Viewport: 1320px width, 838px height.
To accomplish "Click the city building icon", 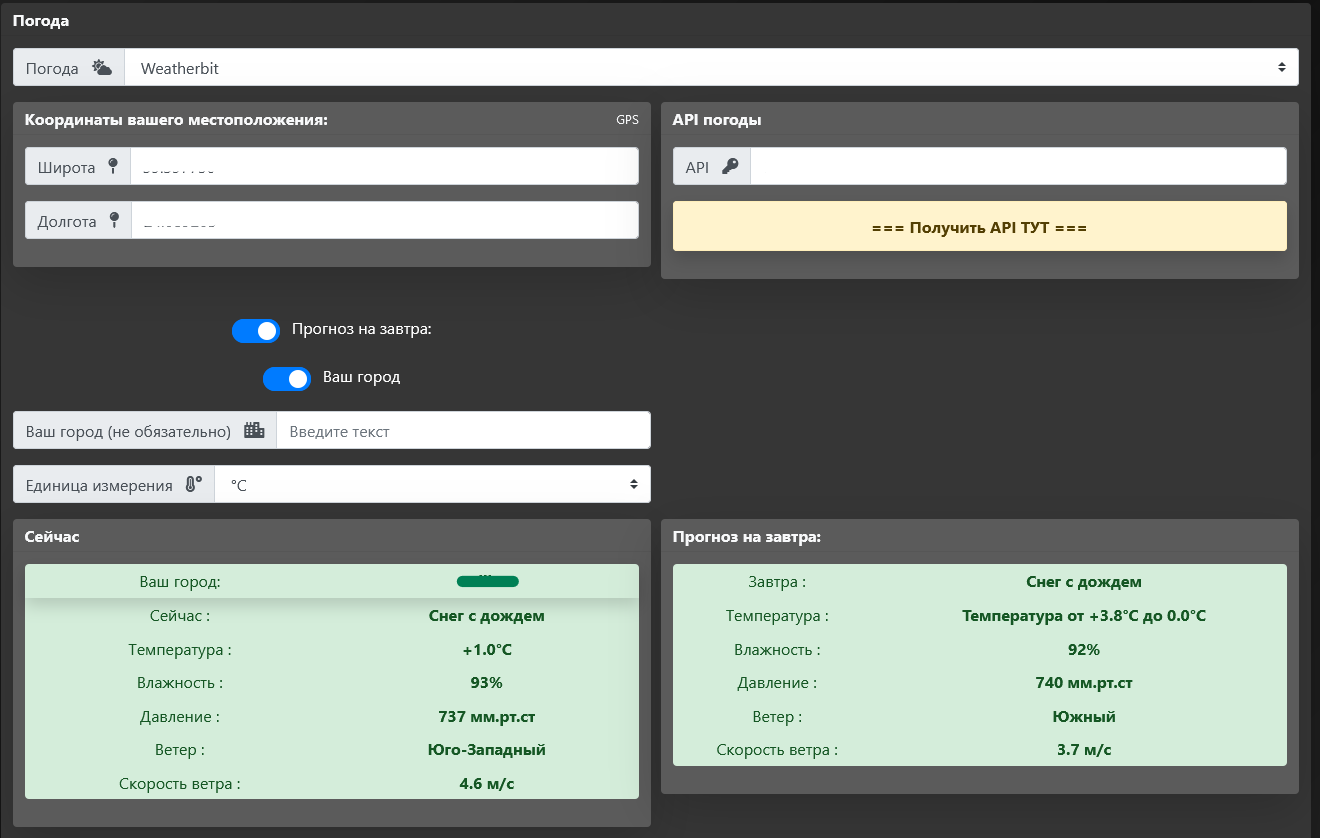I will click(x=254, y=430).
